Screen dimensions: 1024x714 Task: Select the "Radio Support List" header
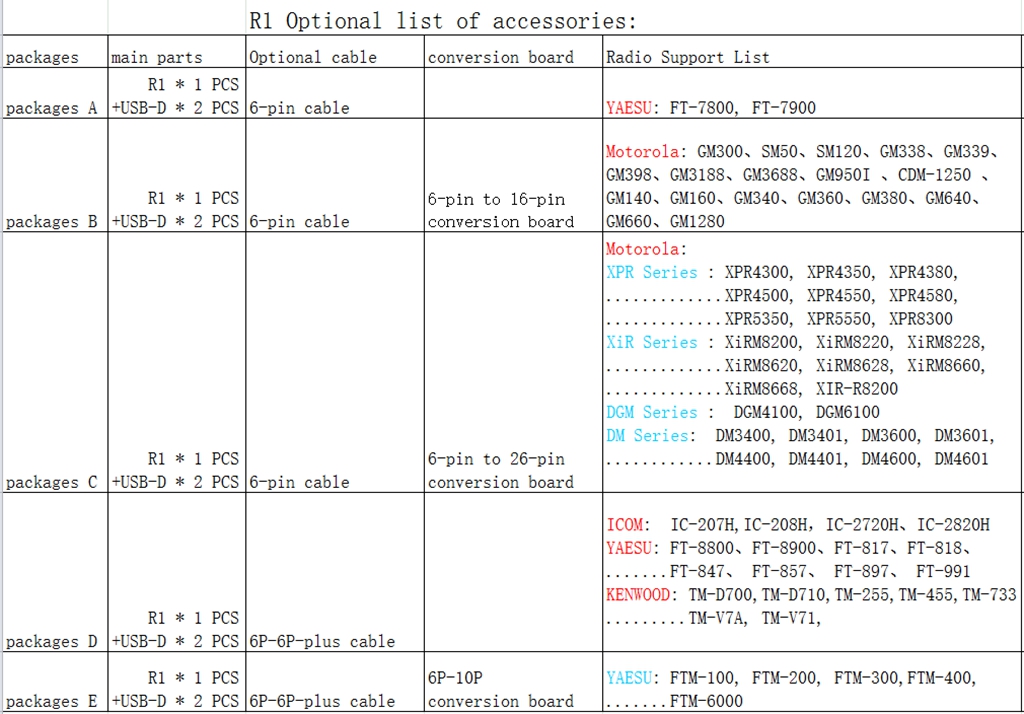[688, 58]
